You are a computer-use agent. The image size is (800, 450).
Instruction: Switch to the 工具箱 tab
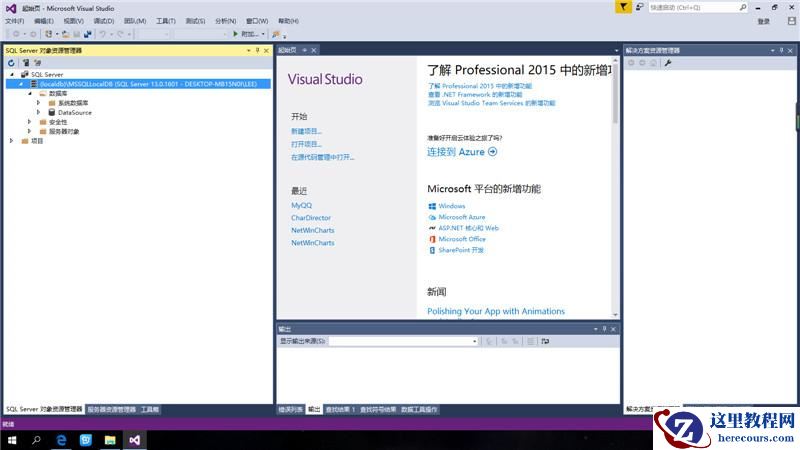(x=149, y=409)
